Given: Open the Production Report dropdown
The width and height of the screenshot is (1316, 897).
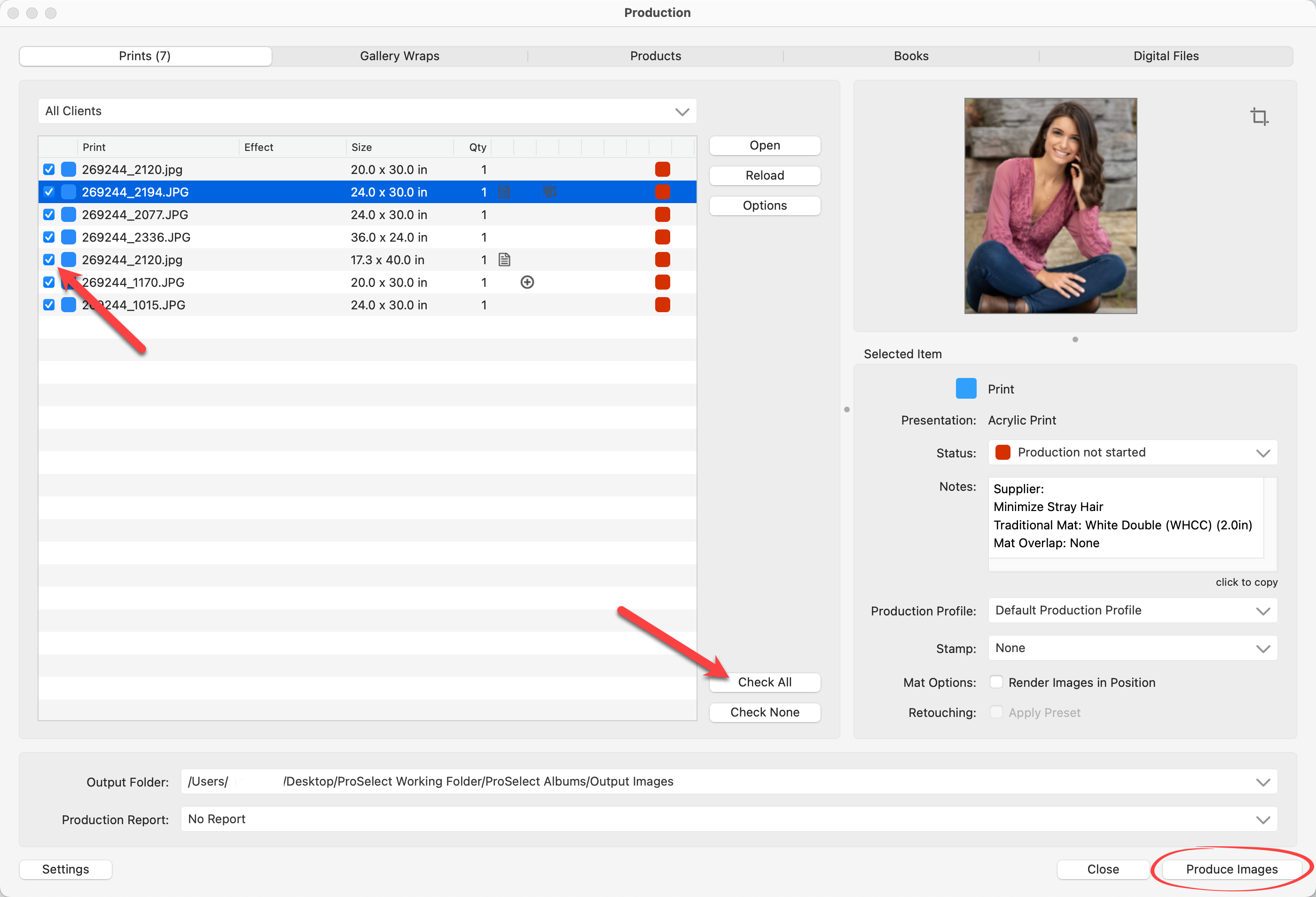Looking at the screenshot, I should tap(728, 819).
